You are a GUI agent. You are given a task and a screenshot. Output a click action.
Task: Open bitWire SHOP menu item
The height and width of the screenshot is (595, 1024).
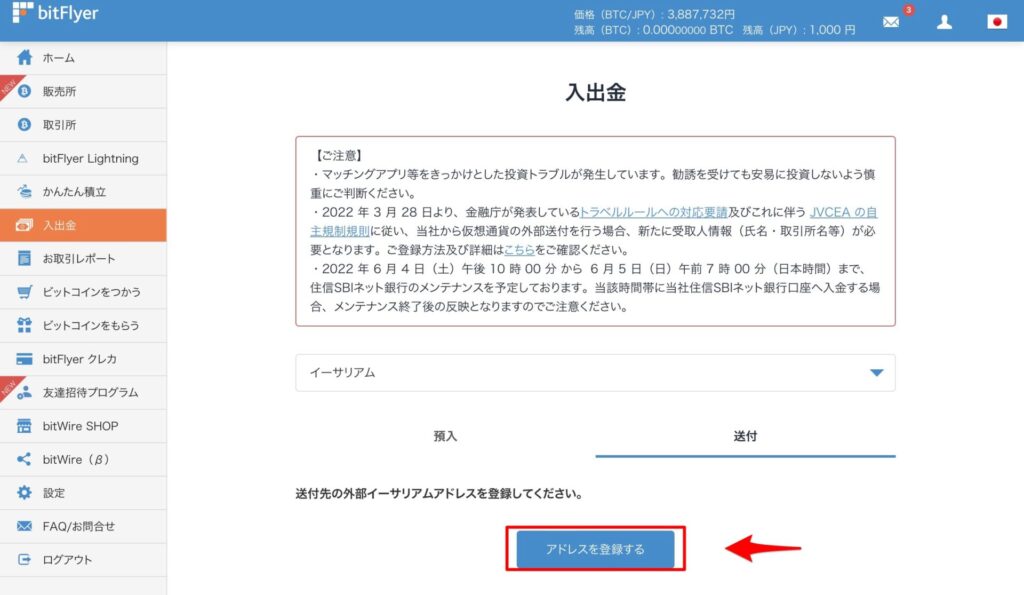[x=83, y=426]
